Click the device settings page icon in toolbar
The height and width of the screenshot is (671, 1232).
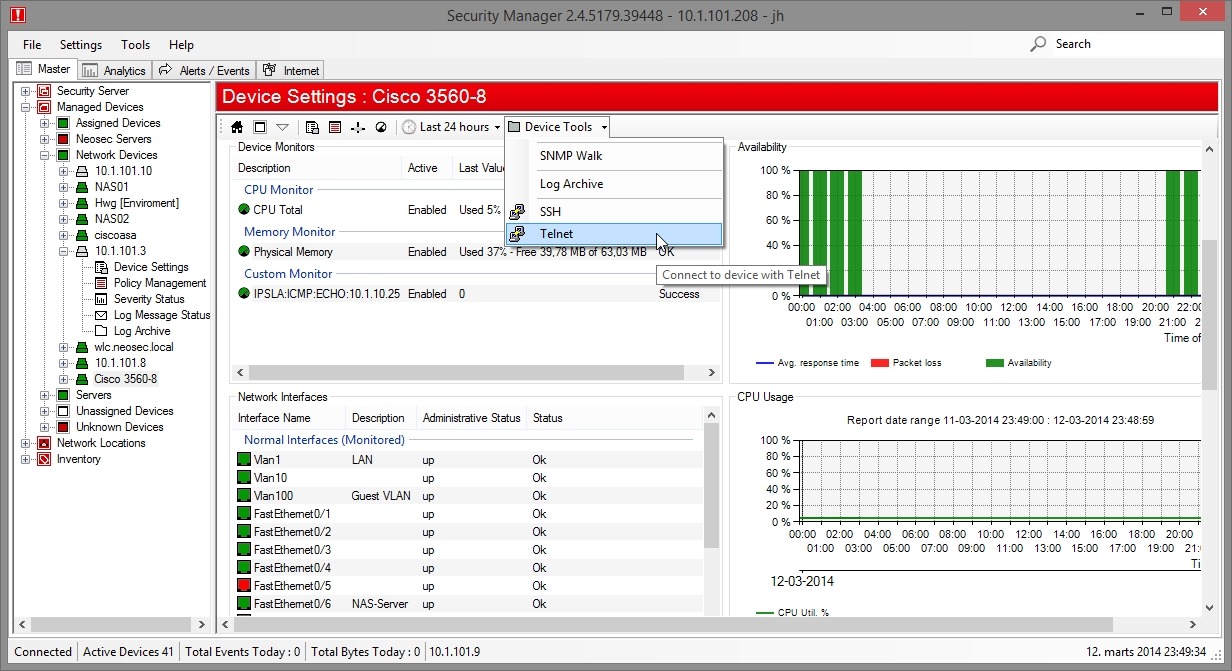[312, 127]
